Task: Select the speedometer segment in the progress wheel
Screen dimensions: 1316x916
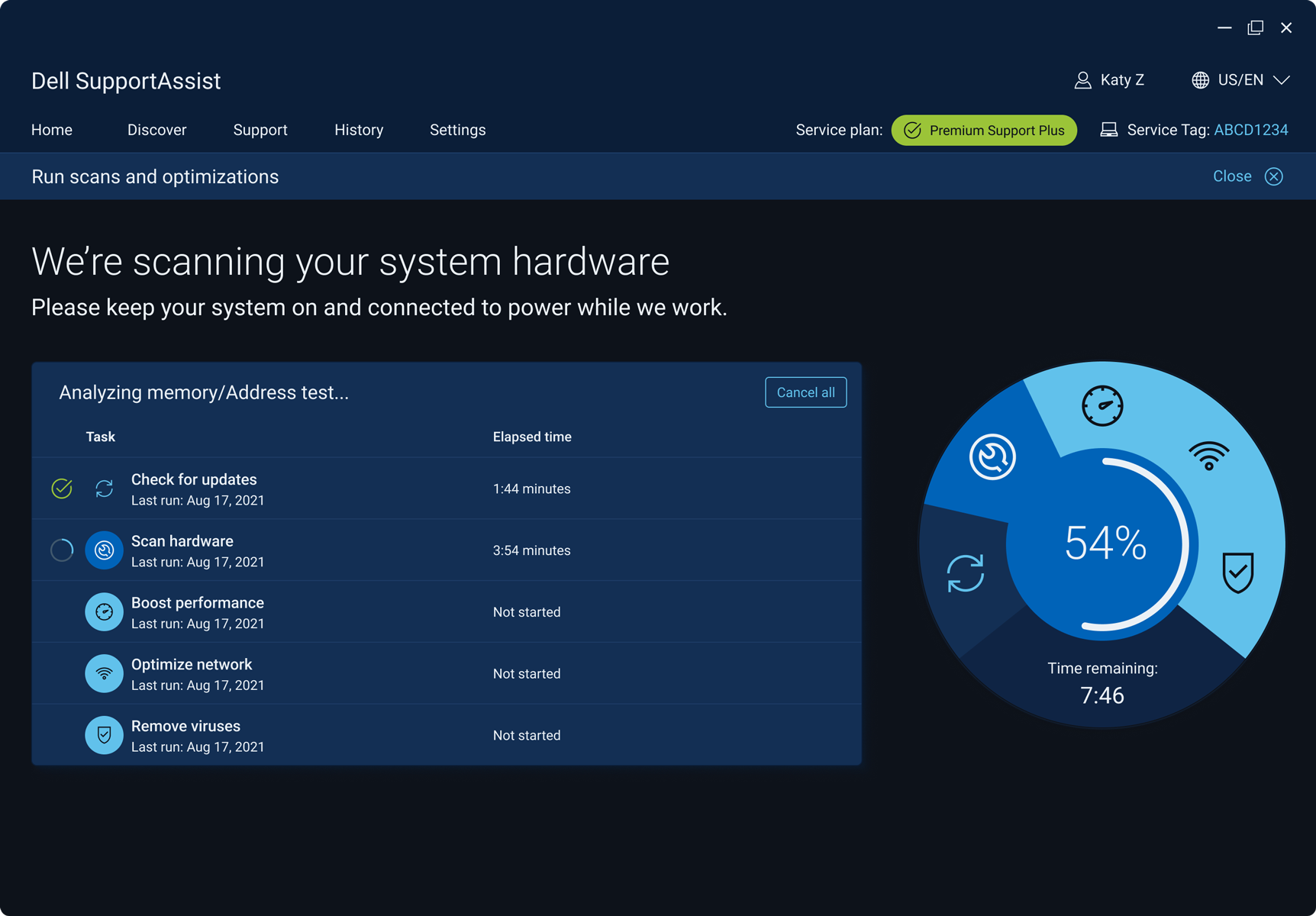Action: point(1102,405)
